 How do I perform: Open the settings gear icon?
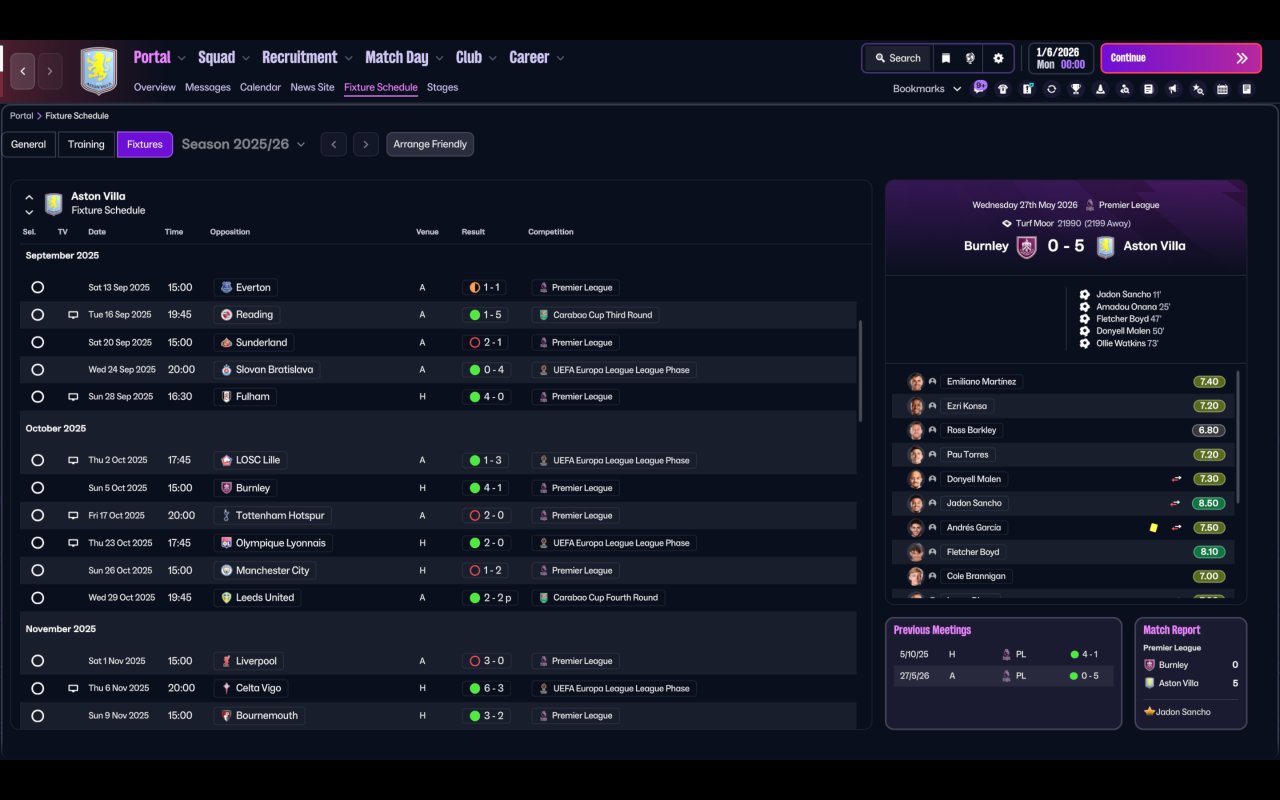tap(998, 58)
